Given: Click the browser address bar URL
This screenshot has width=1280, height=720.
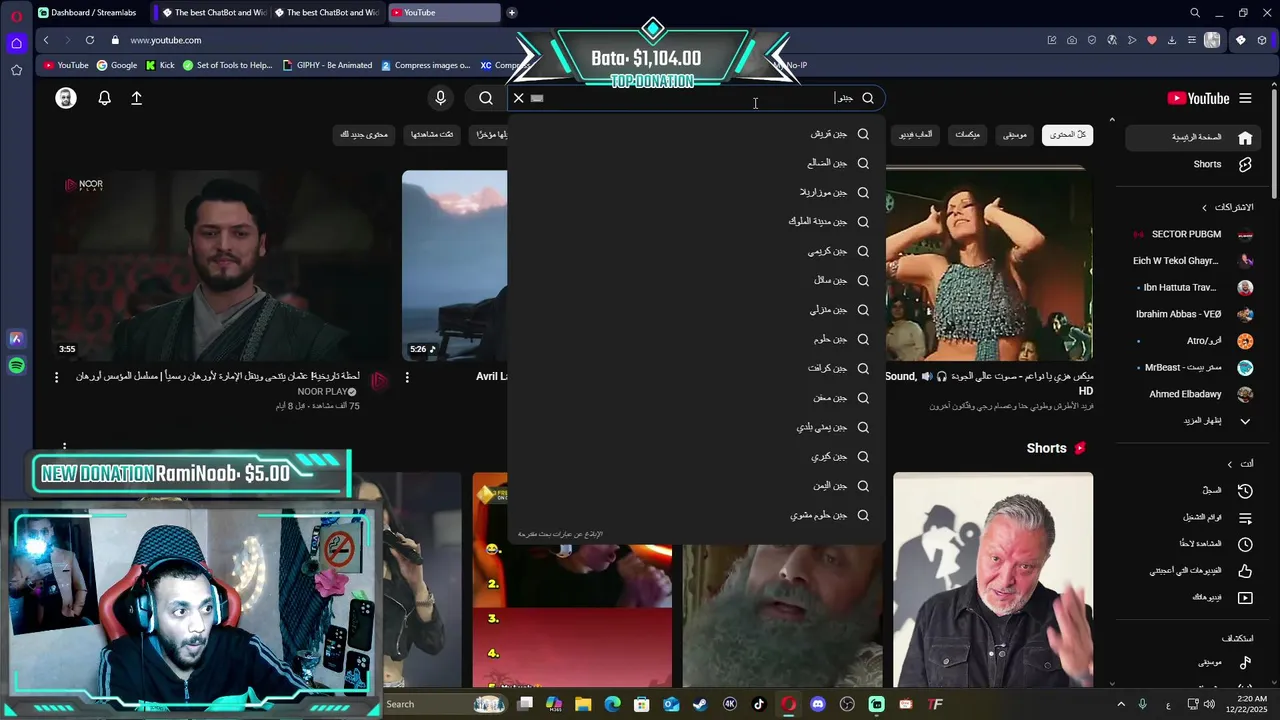Looking at the screenshot, I should pyautogui.click(x=166, y=40).
